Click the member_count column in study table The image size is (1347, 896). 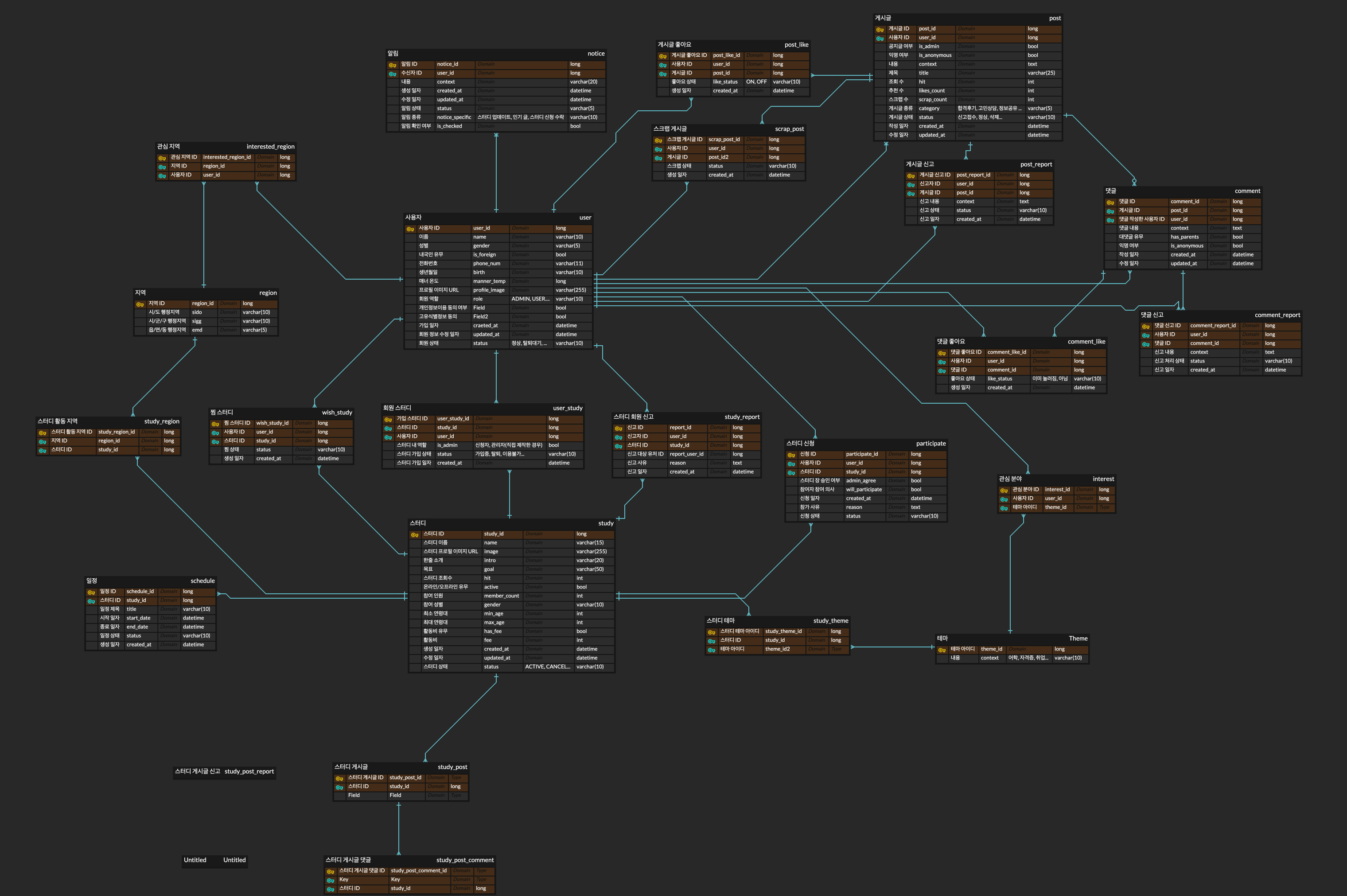[501, 596]
